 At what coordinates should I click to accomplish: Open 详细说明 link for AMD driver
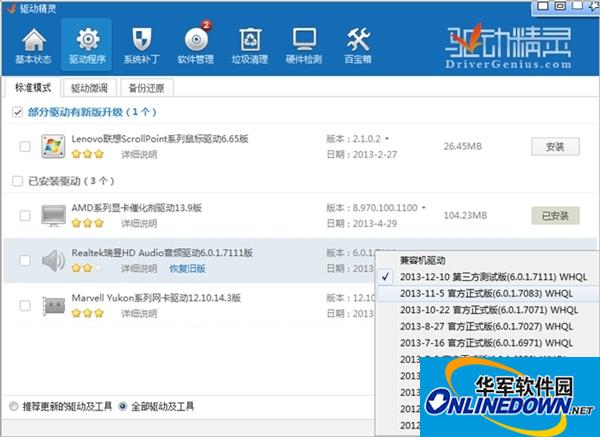point(139,223)
